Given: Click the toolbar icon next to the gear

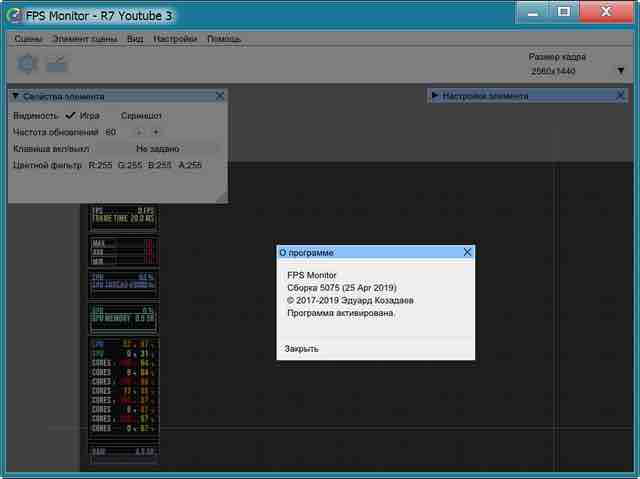Looking at the screenshot, I should coord(57,64).
